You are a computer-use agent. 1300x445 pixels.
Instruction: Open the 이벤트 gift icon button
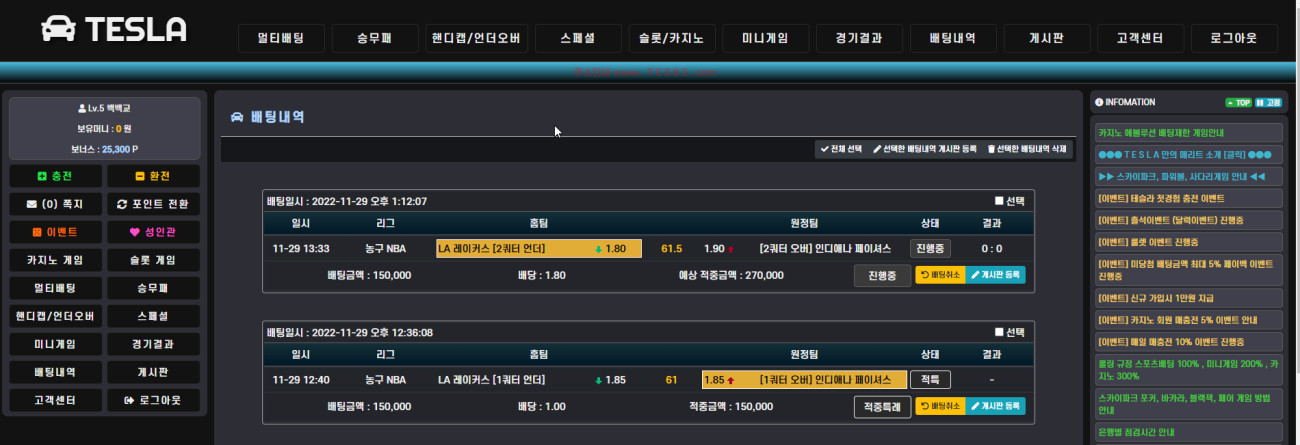click(x=54, y=232)
